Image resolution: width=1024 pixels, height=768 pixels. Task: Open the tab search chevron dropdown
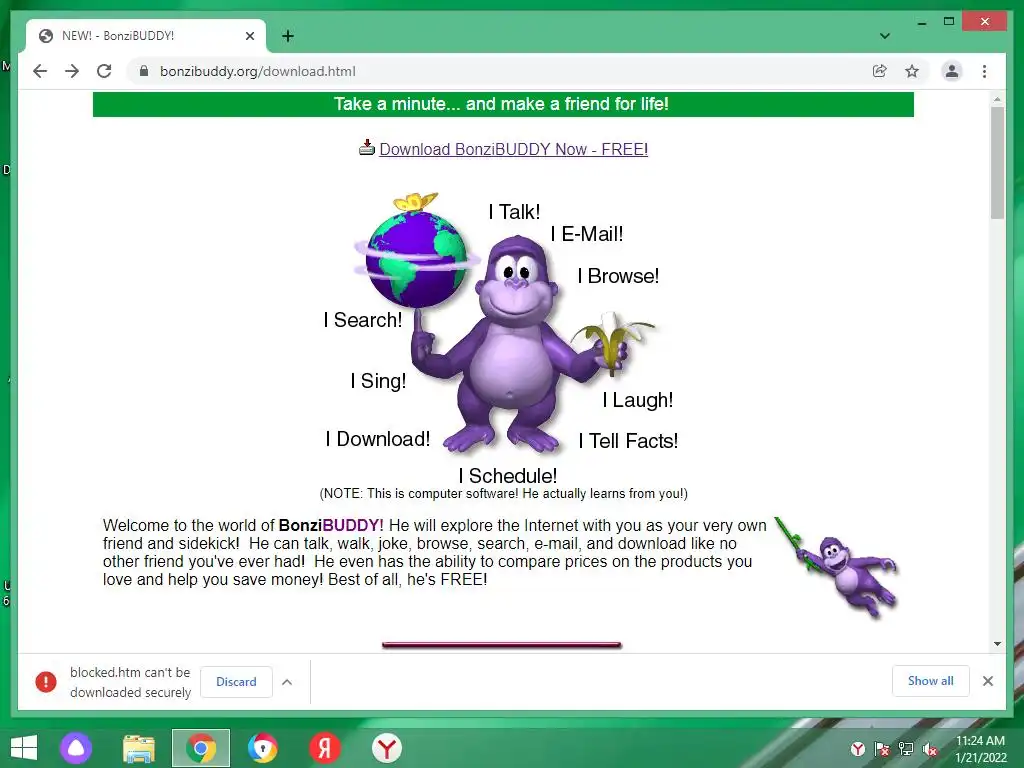point(885,36)
